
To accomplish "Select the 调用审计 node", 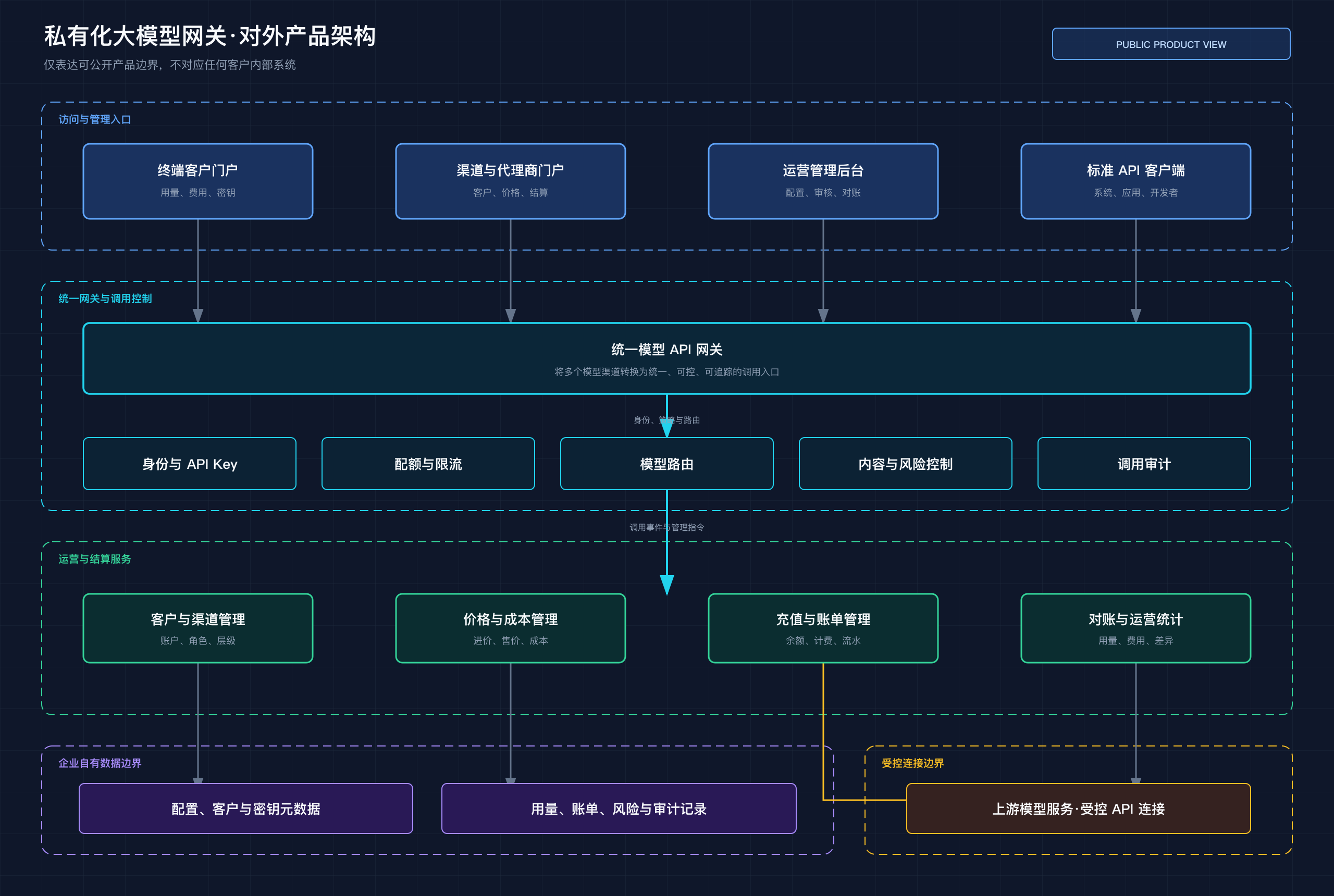I will click(x=1144, y=464).
